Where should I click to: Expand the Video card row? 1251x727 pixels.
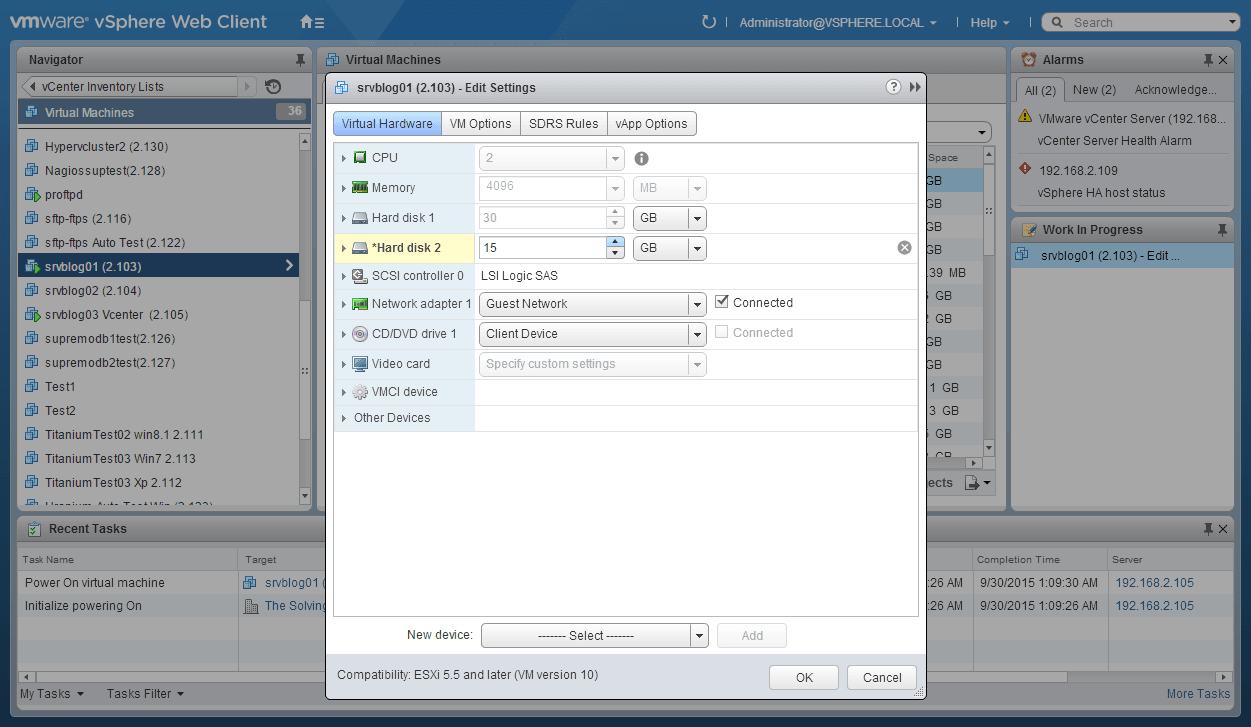(344, 364)
